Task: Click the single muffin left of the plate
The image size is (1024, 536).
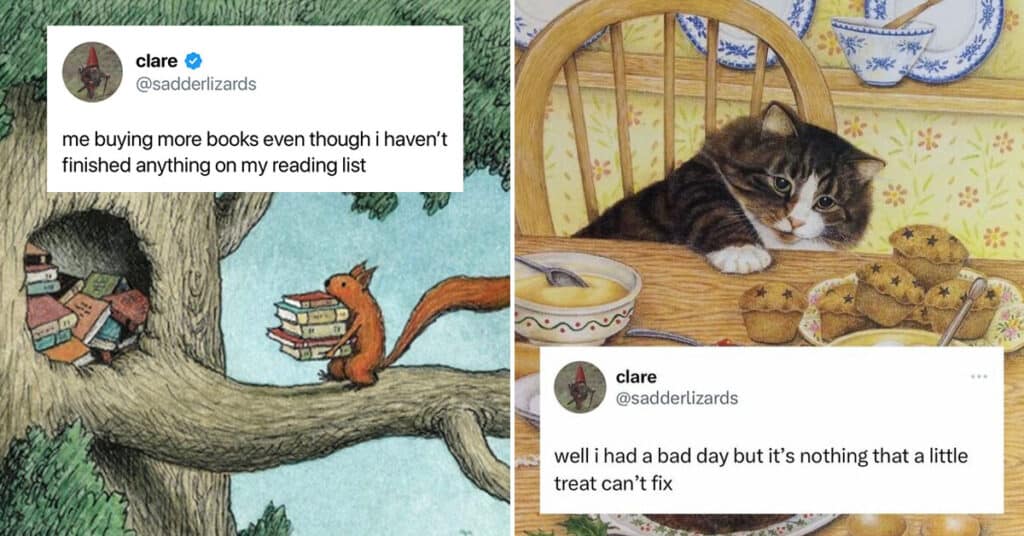Action: click(x=772, y=312)
